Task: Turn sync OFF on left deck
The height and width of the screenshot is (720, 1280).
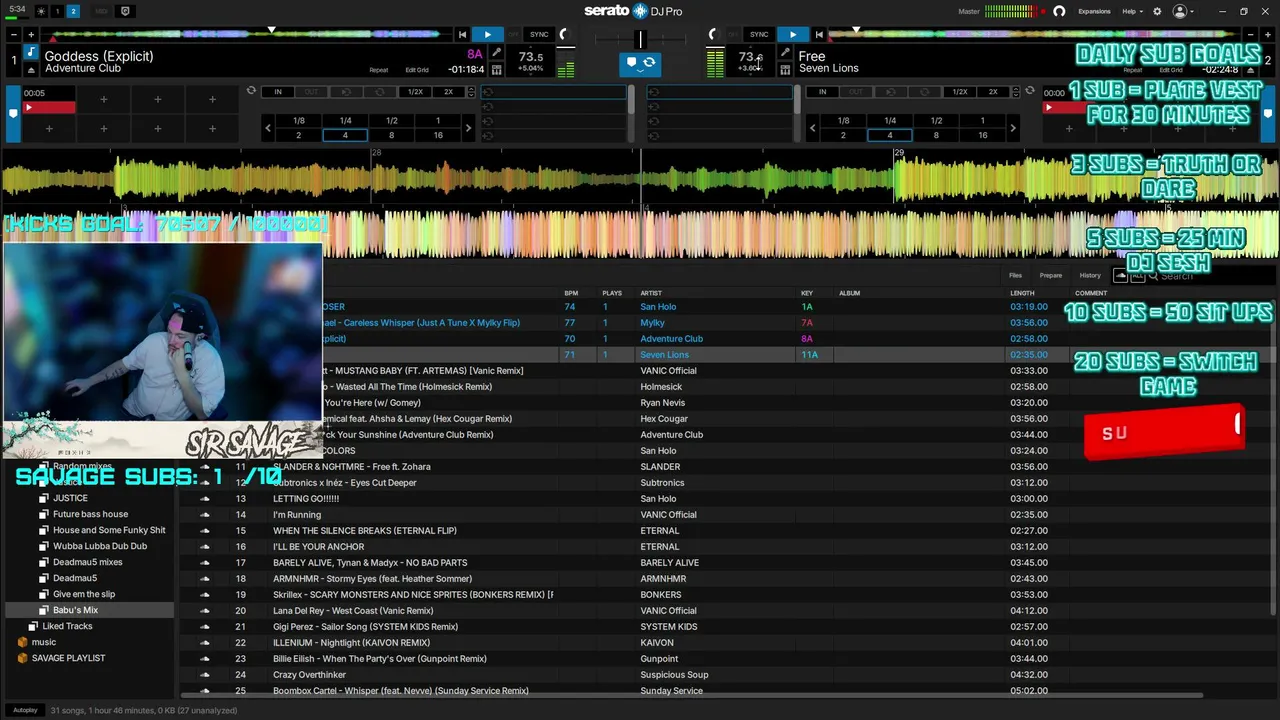Action: (x=513, y=34)
